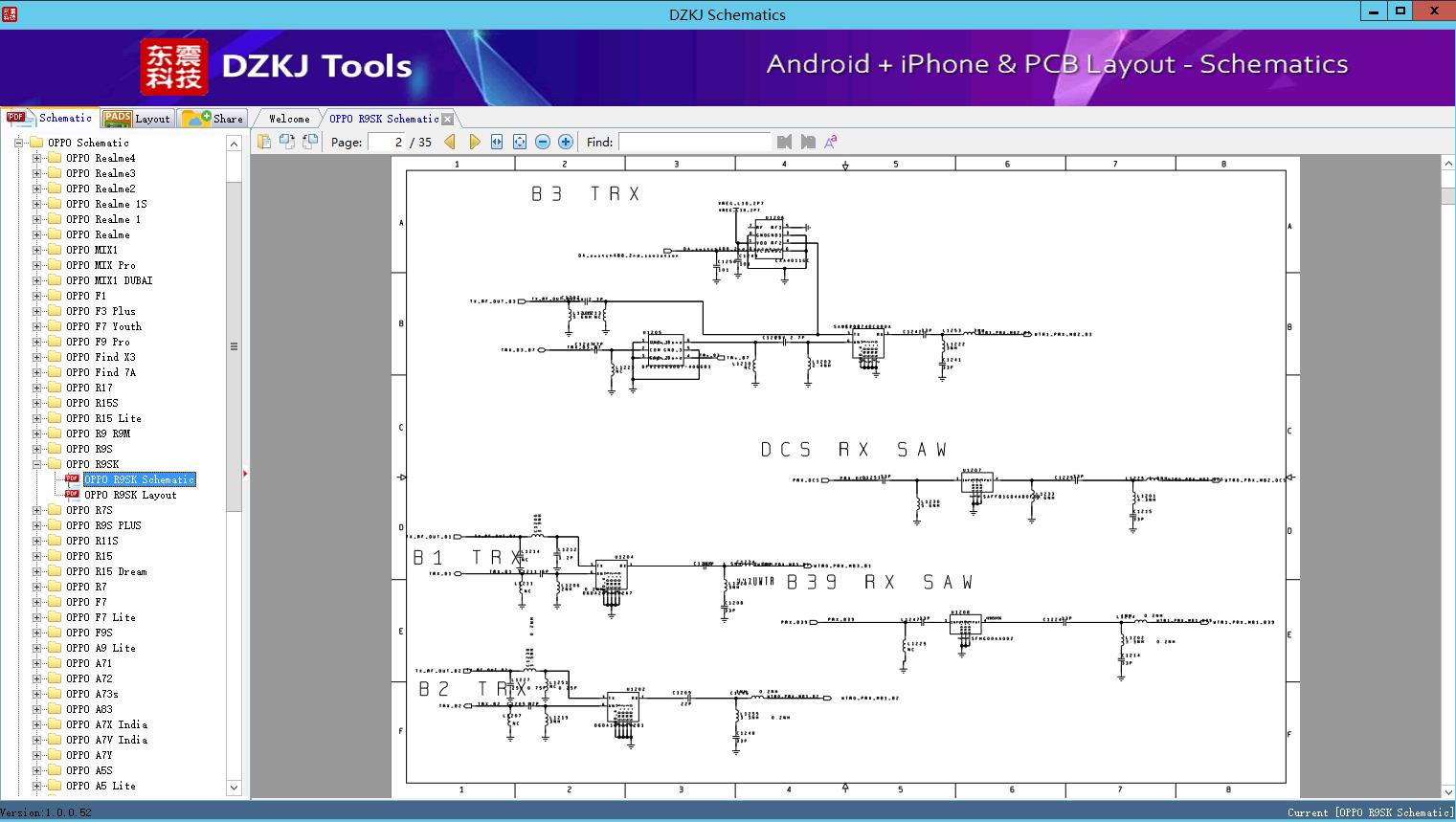The height and width of the screenshot is (822, 1456).
Task: Collapse the OPPO R9SK folder
Action: coord(37,464)
